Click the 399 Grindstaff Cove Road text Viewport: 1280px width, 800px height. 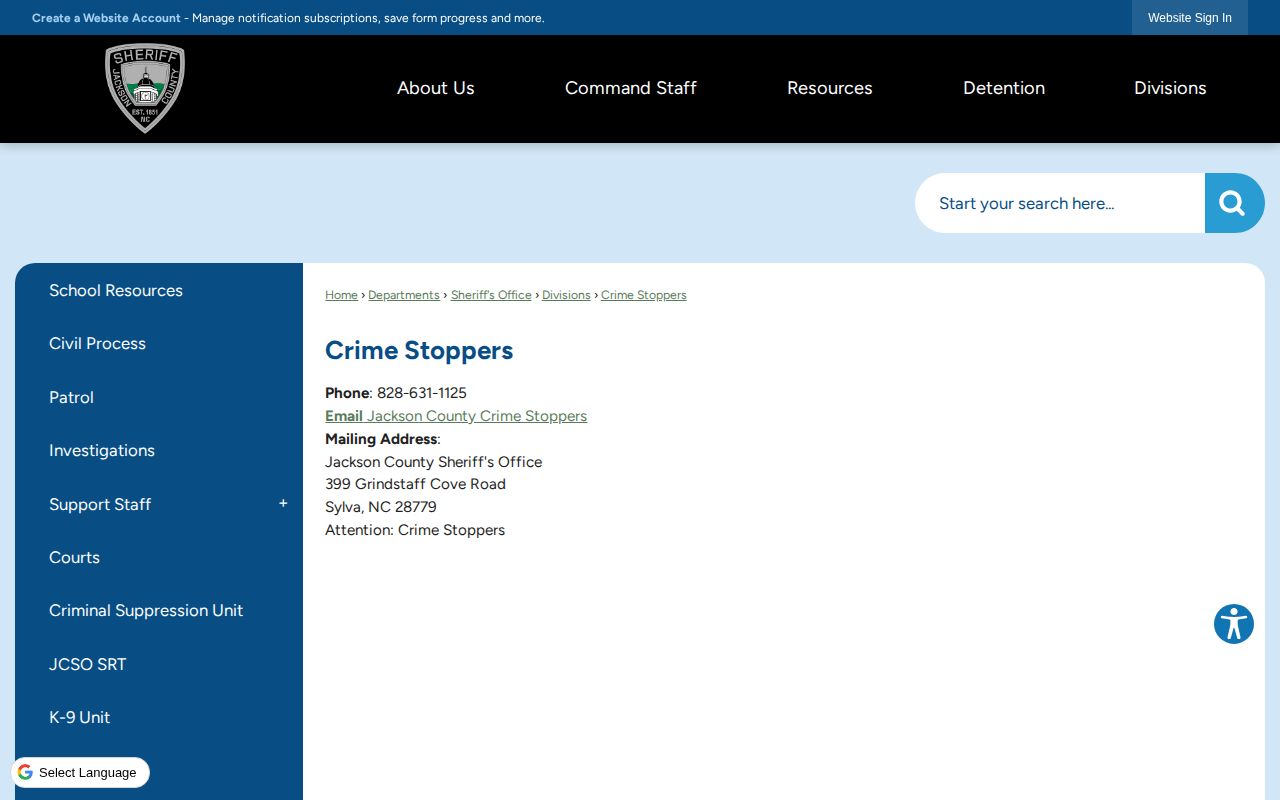coord(415,484)
